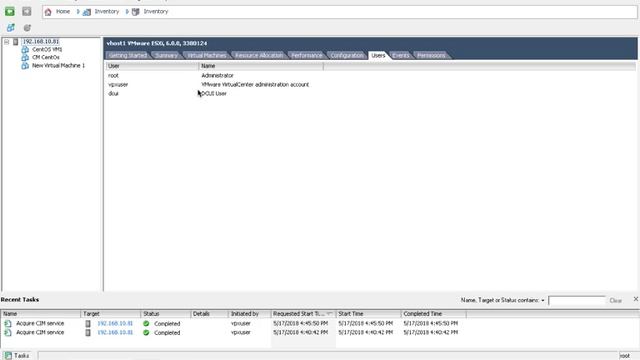This screenshot has width=640, height=360.
Task: Switch to the Performance tab
Action: tap(307, 56)
